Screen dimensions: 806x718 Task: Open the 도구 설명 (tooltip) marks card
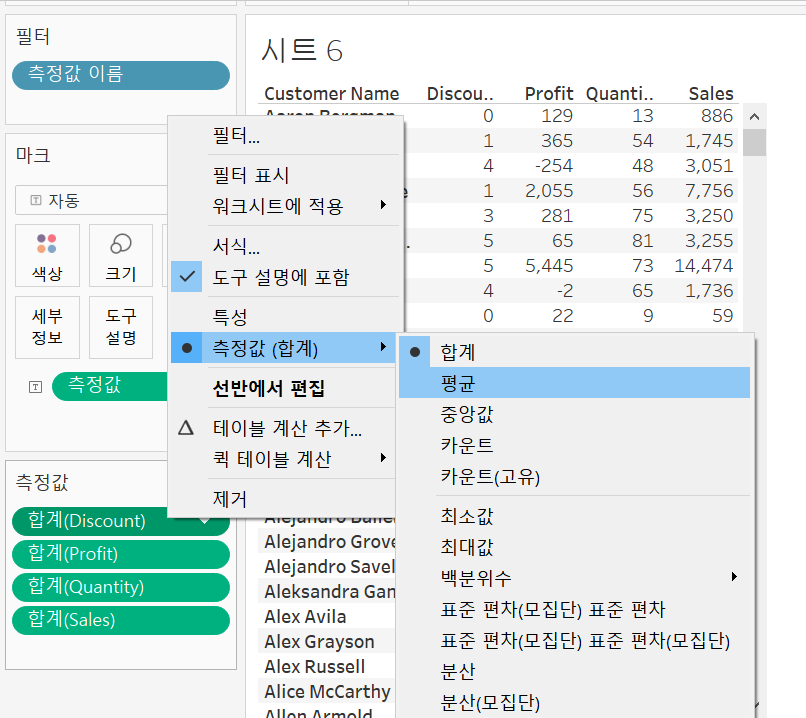pos(121,327)
